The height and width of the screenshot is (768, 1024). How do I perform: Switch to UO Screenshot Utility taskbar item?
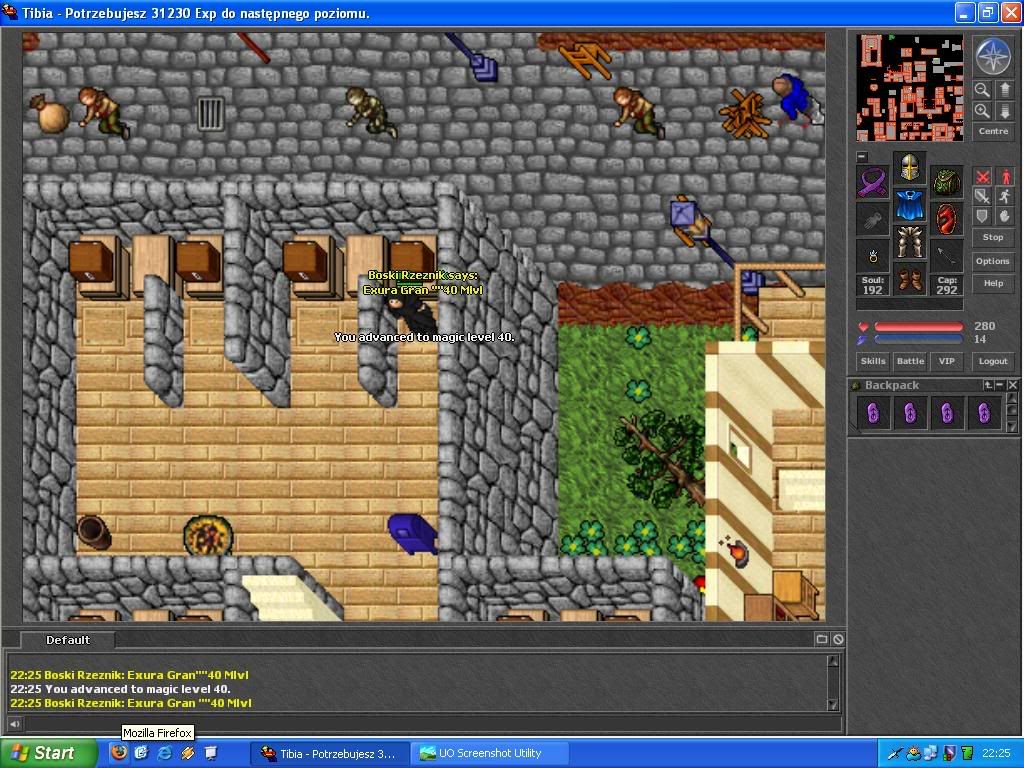(490, 753)
